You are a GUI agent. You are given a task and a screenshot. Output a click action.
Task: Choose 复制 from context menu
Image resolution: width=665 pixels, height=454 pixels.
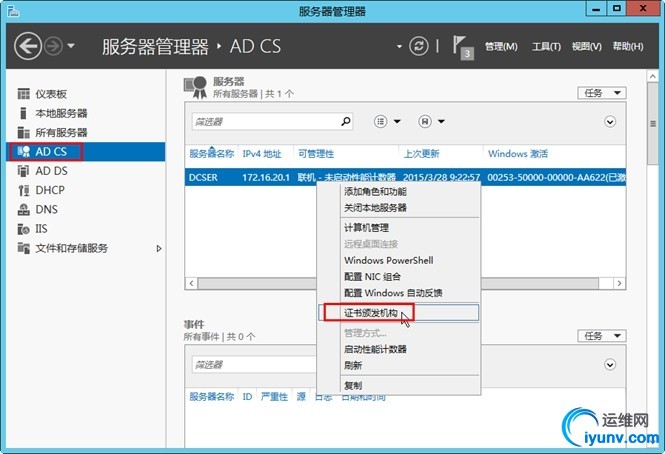tap(353, 386)
